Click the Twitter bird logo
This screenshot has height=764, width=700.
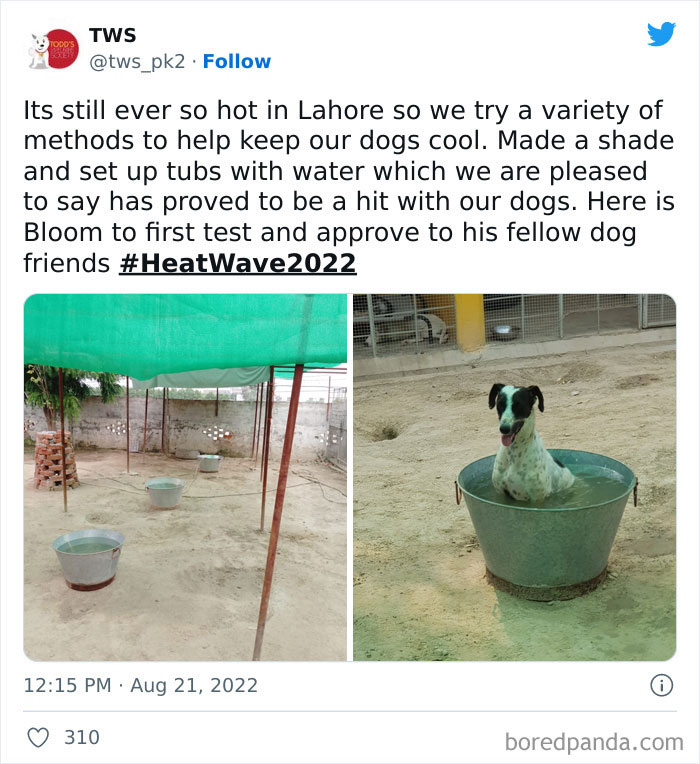[661, 34]
